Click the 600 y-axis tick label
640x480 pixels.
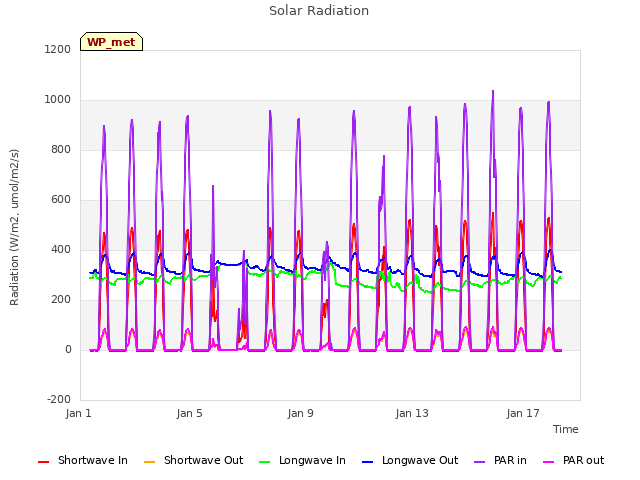coord(61,200)
